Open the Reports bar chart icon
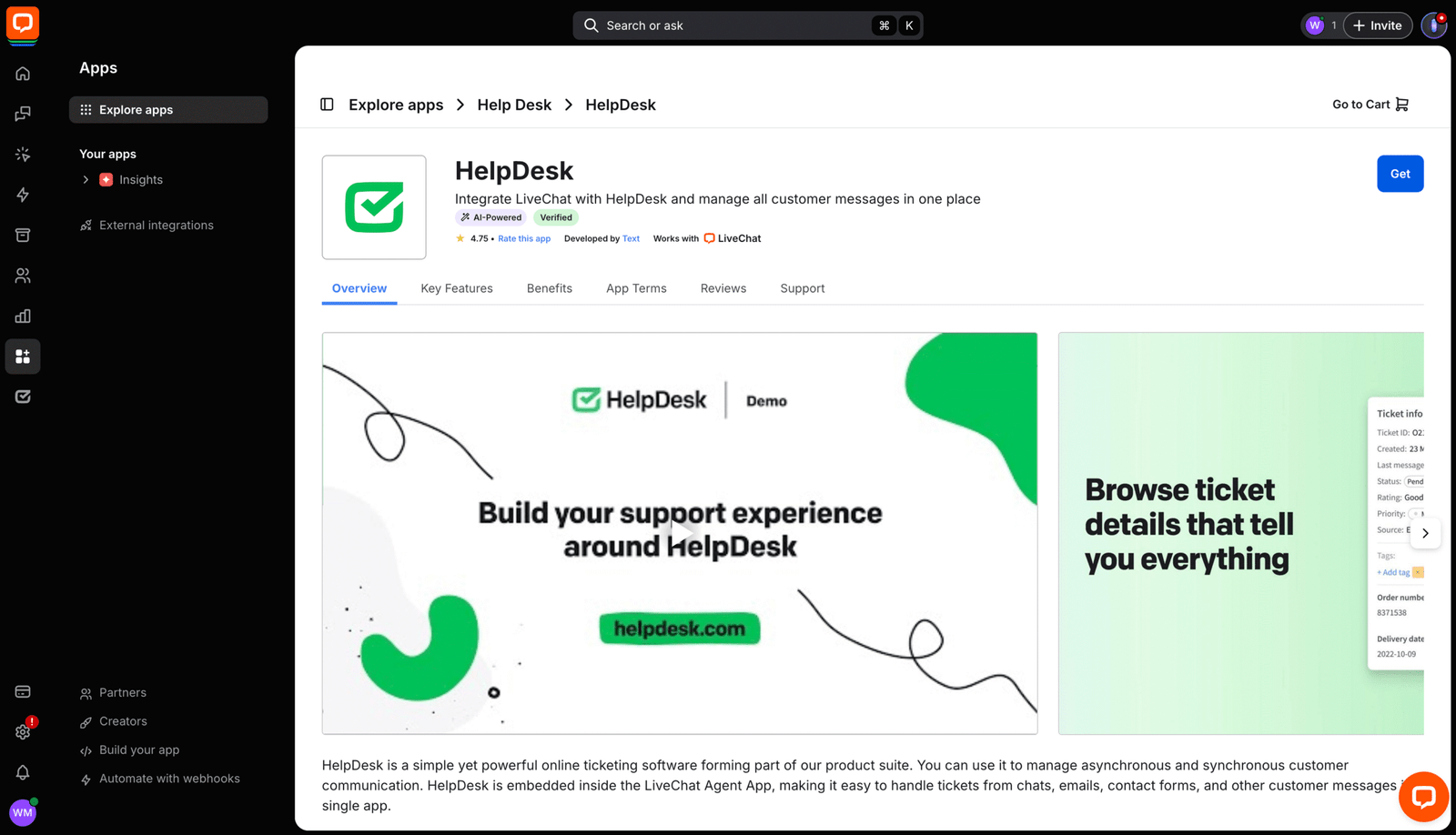 [x=23, y=316]
